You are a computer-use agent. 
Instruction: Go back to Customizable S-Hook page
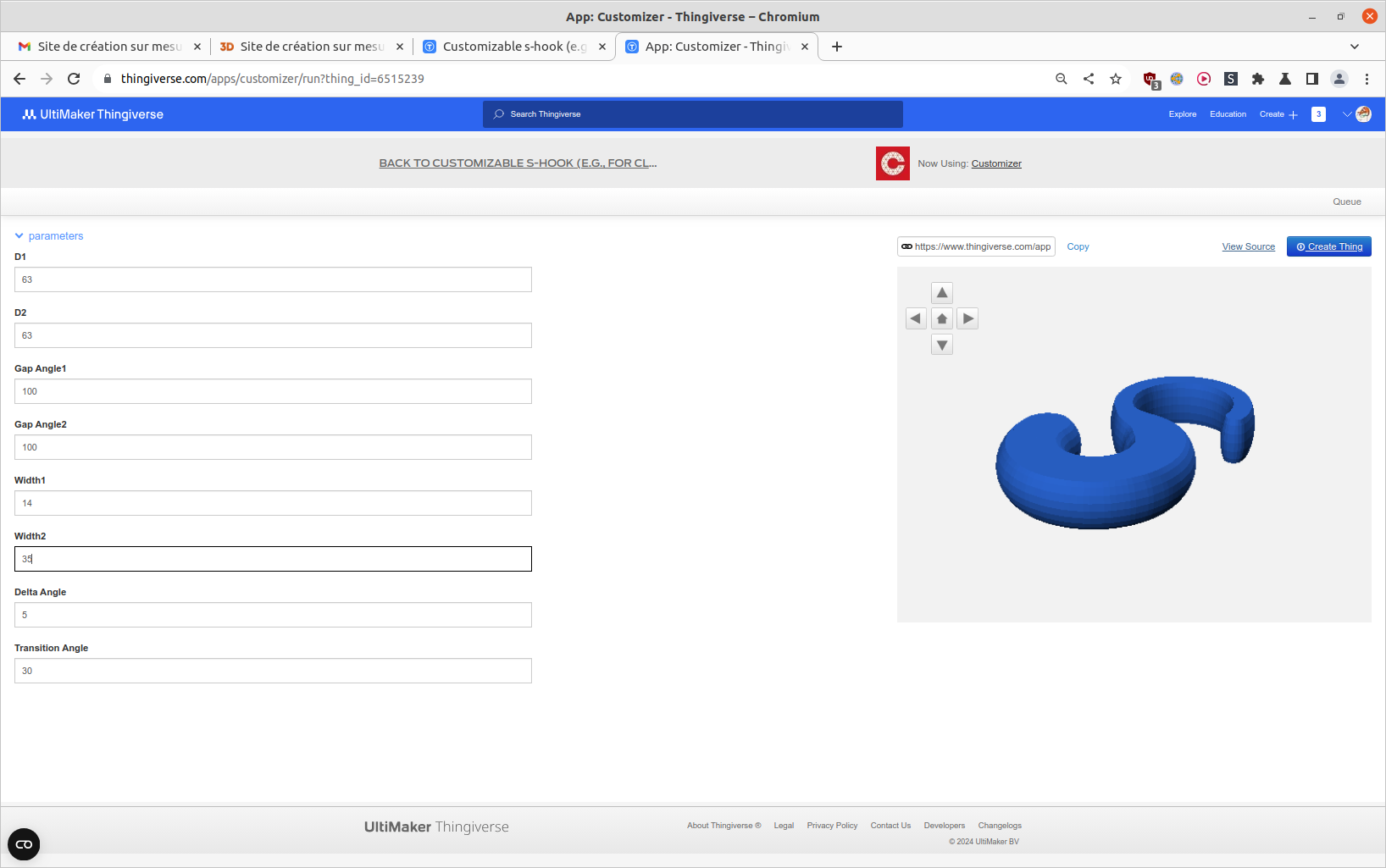[x=518, y=163]
